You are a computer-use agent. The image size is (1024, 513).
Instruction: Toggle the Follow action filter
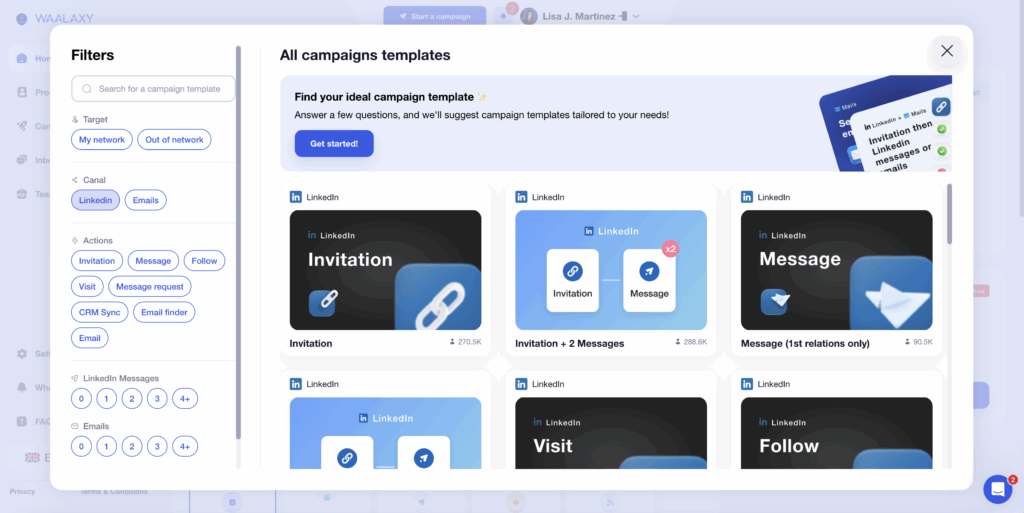(x=204, y=260)
